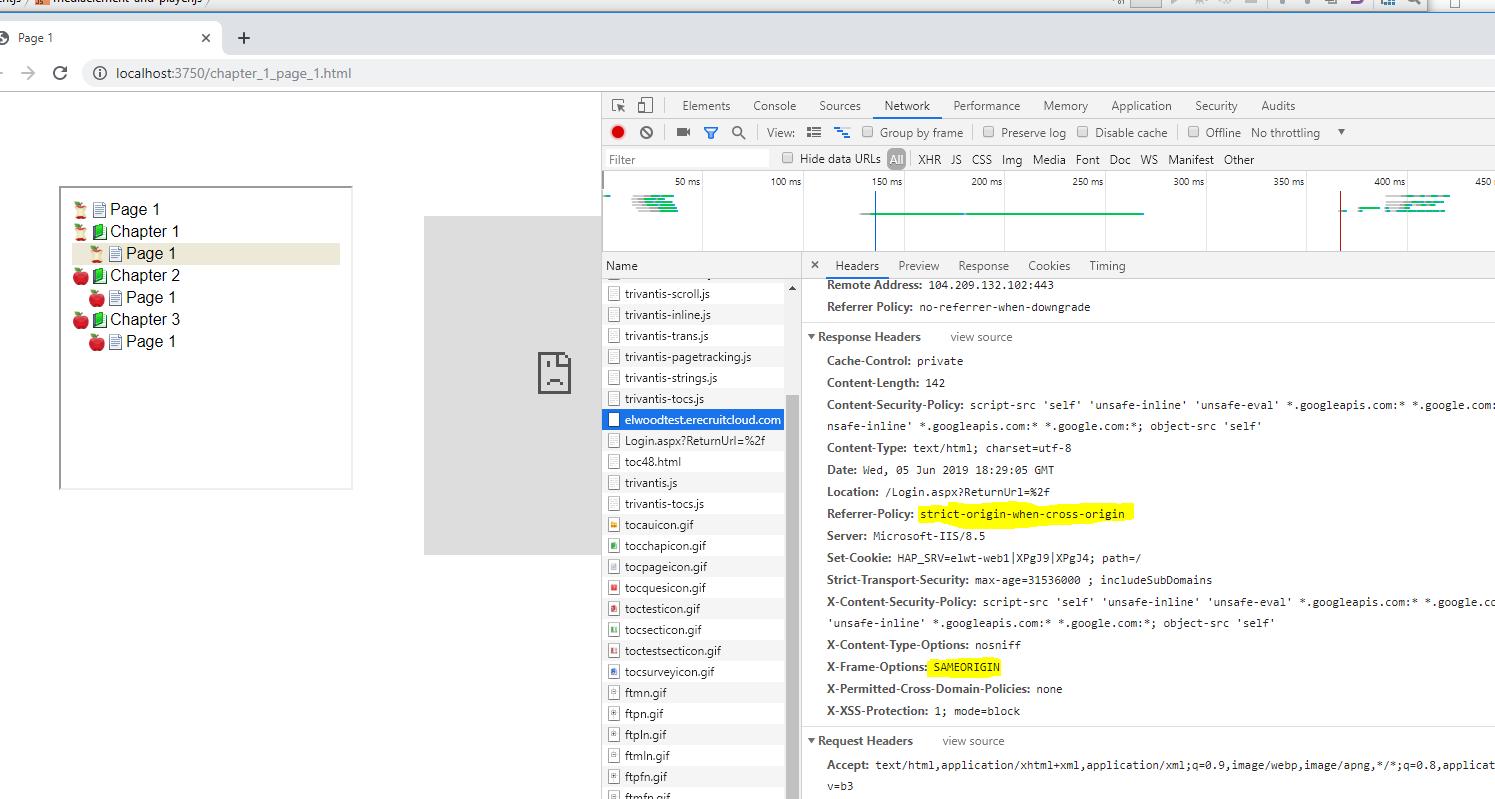Click green book icon beside Chapter 2
1495x799 pixels.
point(99,276)
